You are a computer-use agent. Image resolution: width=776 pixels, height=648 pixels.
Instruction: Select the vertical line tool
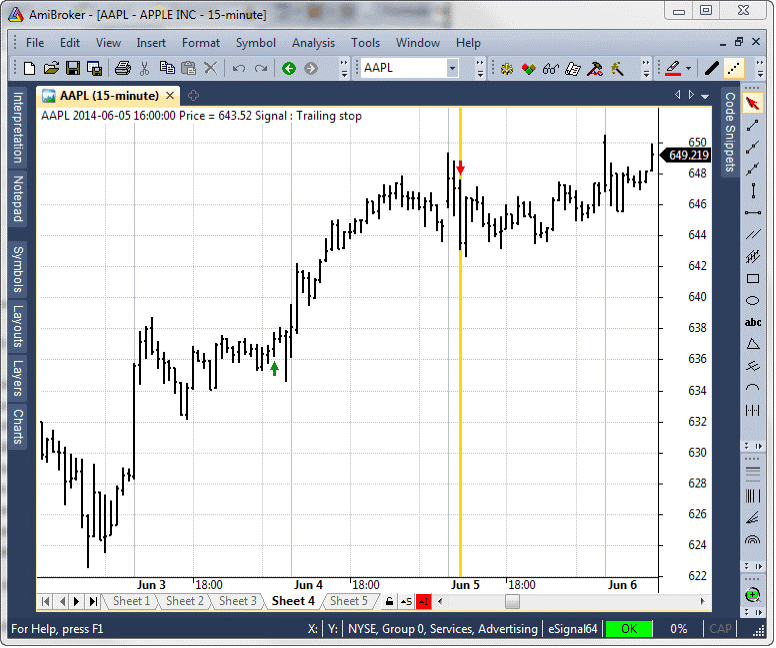coord(753,191)
